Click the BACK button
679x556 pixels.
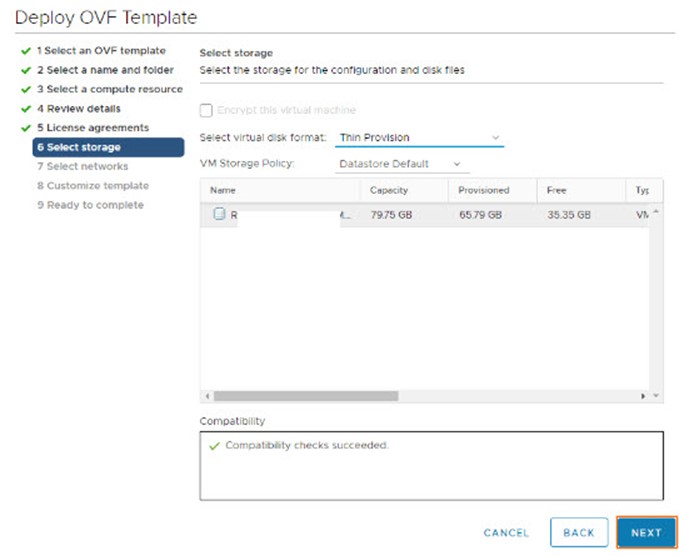(x=579, y=533)
